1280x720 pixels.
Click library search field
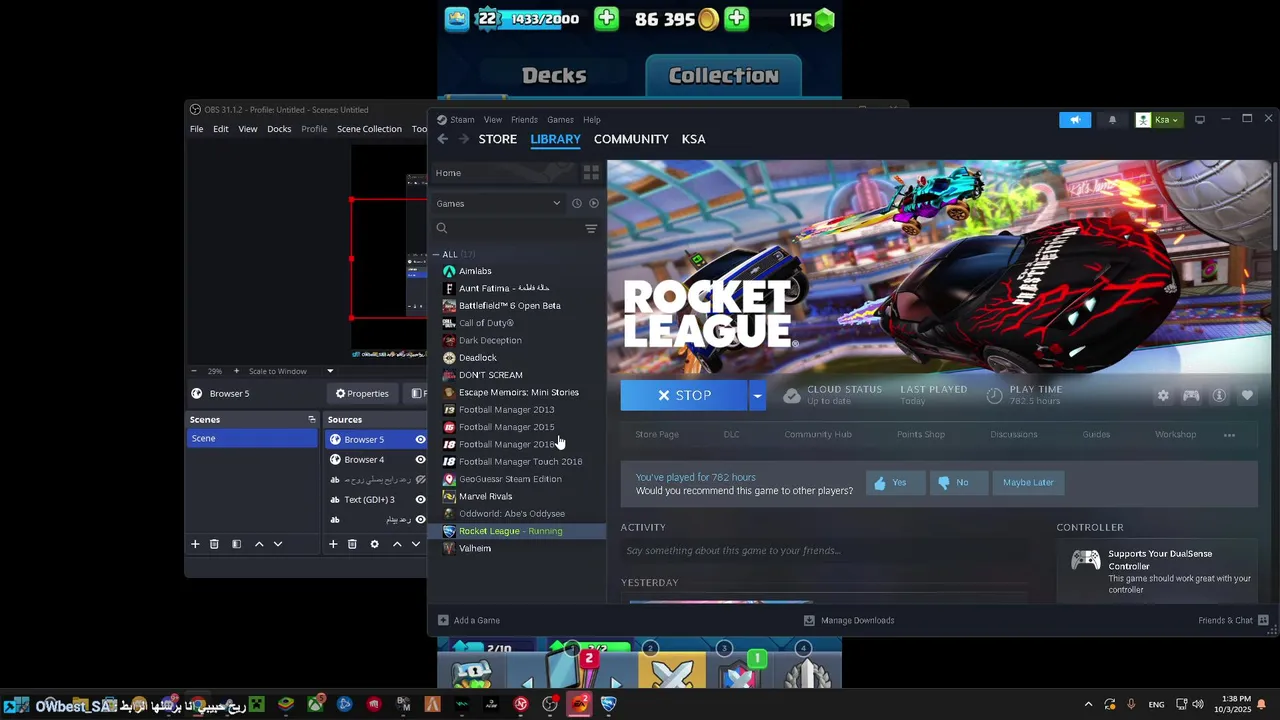click(x=508, y=229)
